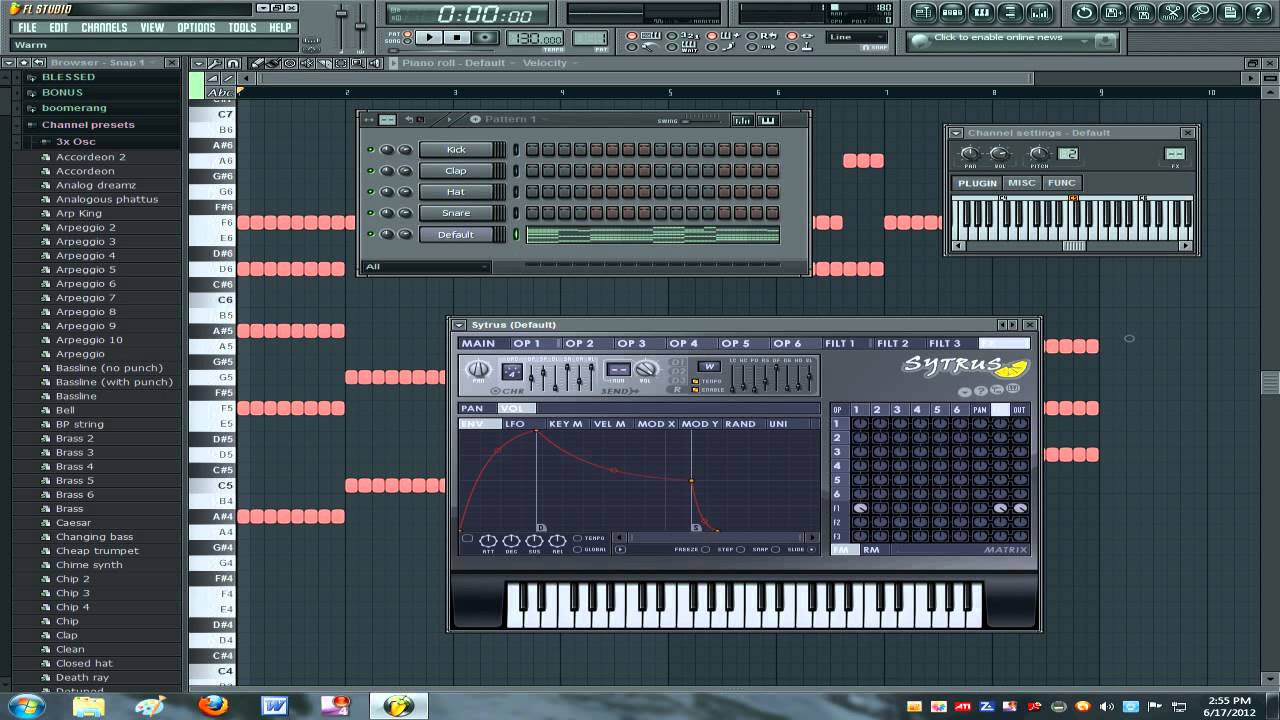Click the swing slider in step sequencer
The height and width of the screenshot is (720, 1280).
tap(700, 121)
